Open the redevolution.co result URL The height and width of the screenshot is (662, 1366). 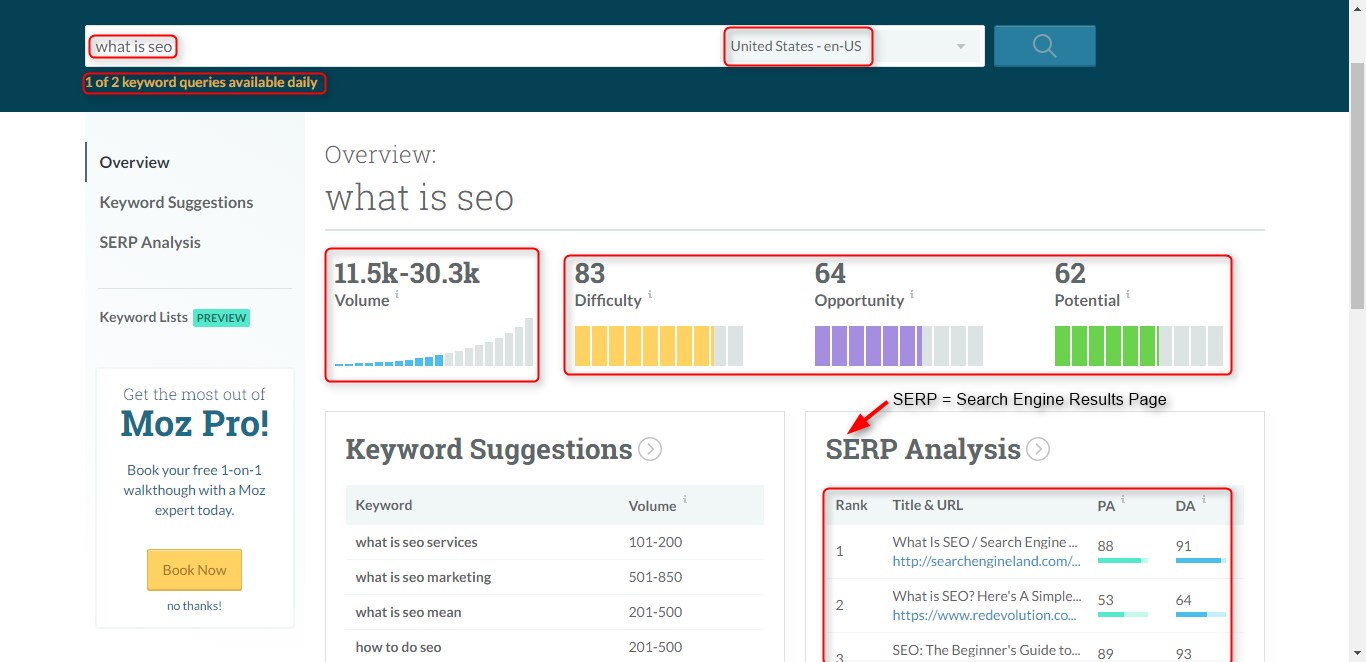coord(986,615)
